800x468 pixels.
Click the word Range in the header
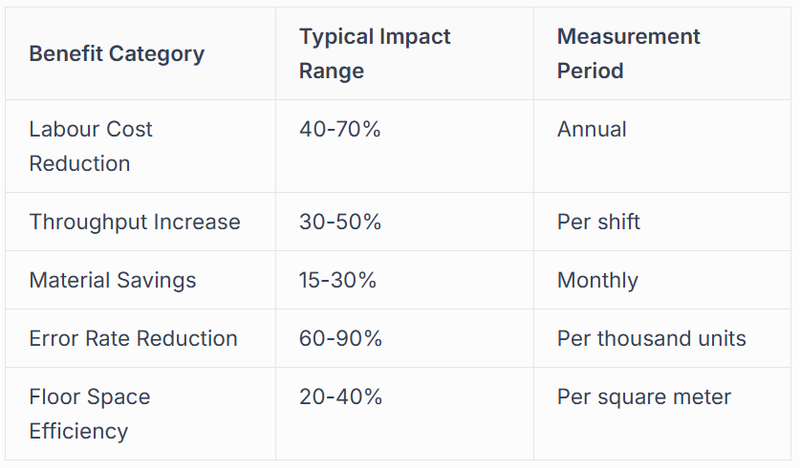coord(331,71)
